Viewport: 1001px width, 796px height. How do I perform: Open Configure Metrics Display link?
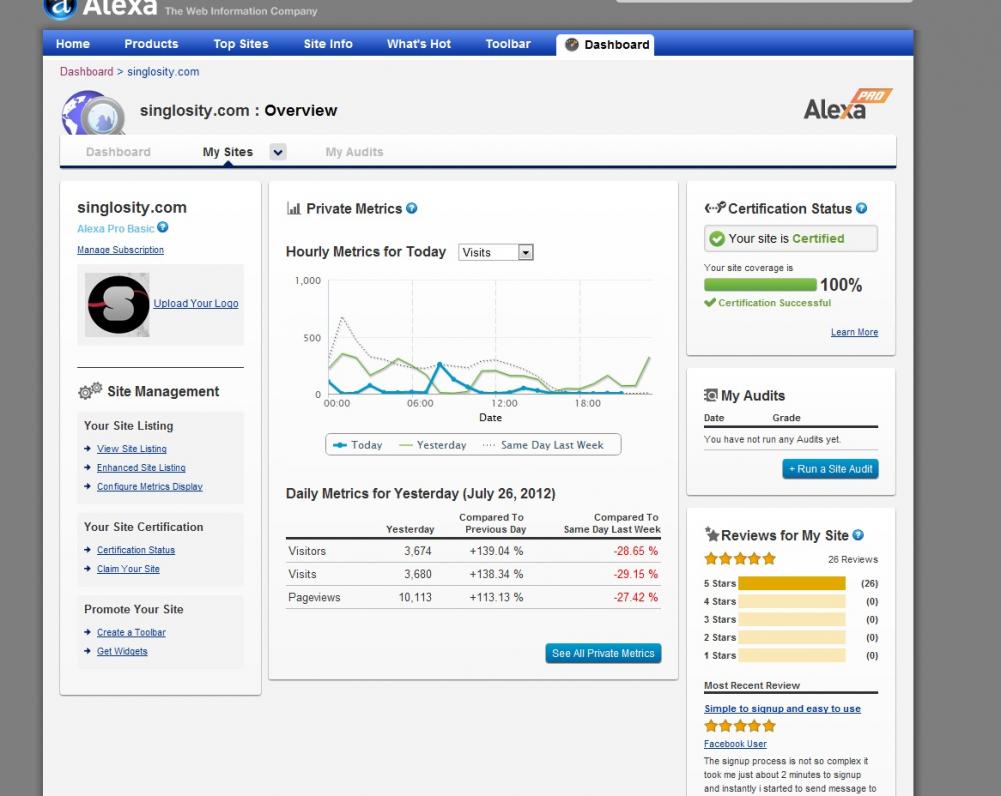[149, 486]
